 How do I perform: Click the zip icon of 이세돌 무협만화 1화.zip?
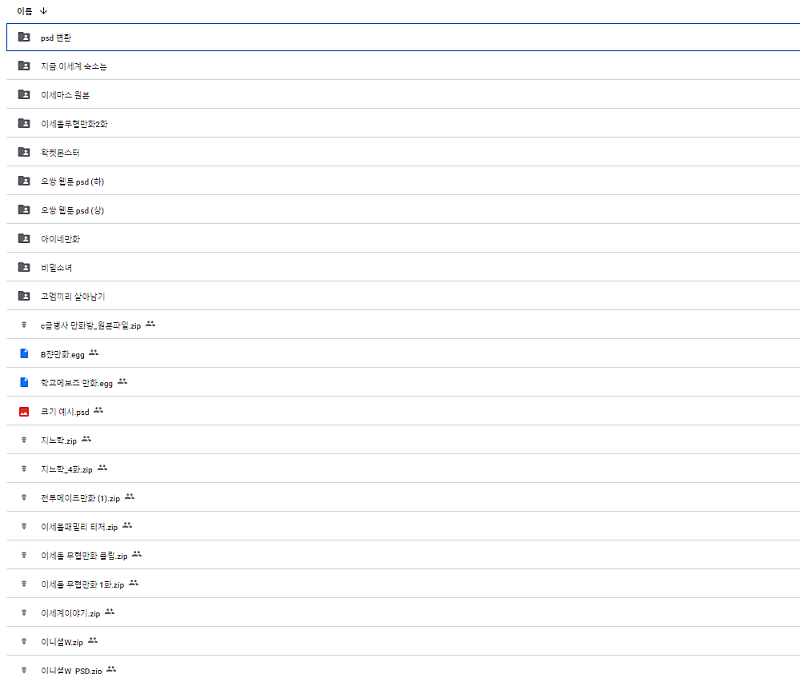(x=24, y=584)
